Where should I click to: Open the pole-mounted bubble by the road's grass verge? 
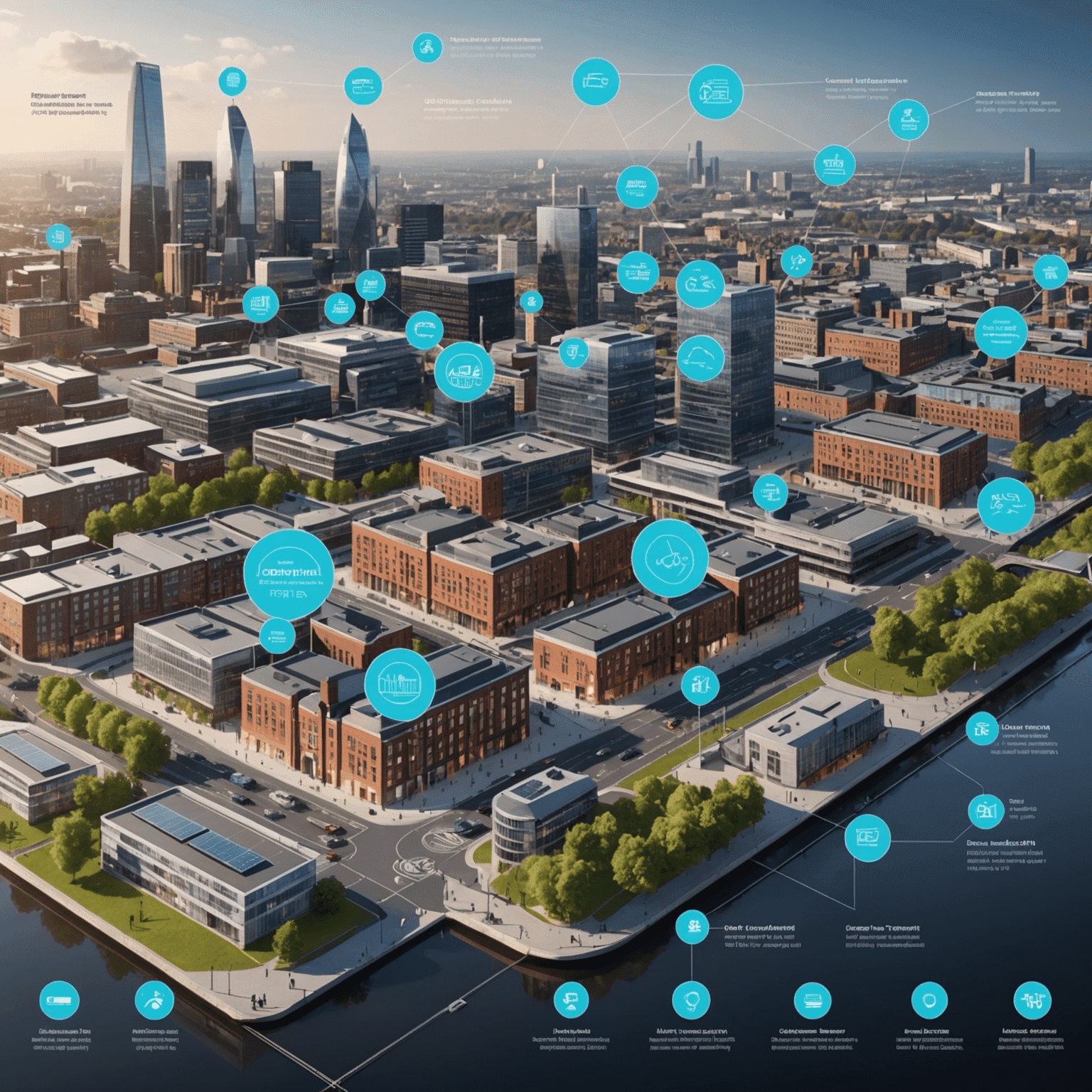[700, 686]
